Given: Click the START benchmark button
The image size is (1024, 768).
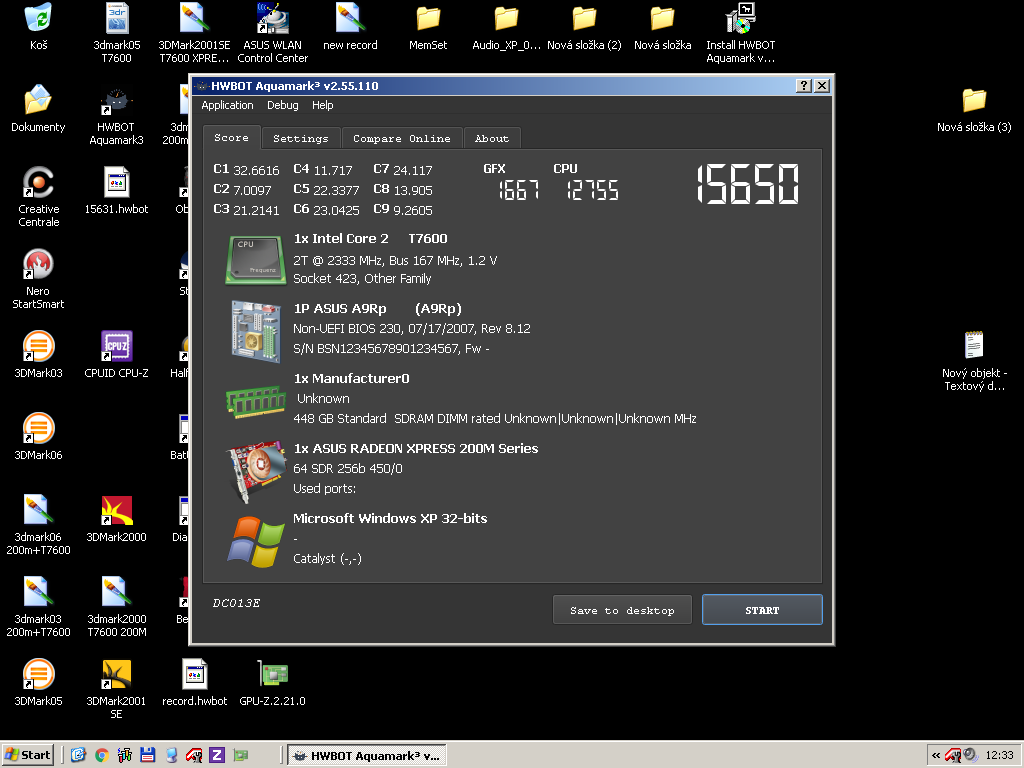Looking at the screenshot, I should [x=762, y=610].
